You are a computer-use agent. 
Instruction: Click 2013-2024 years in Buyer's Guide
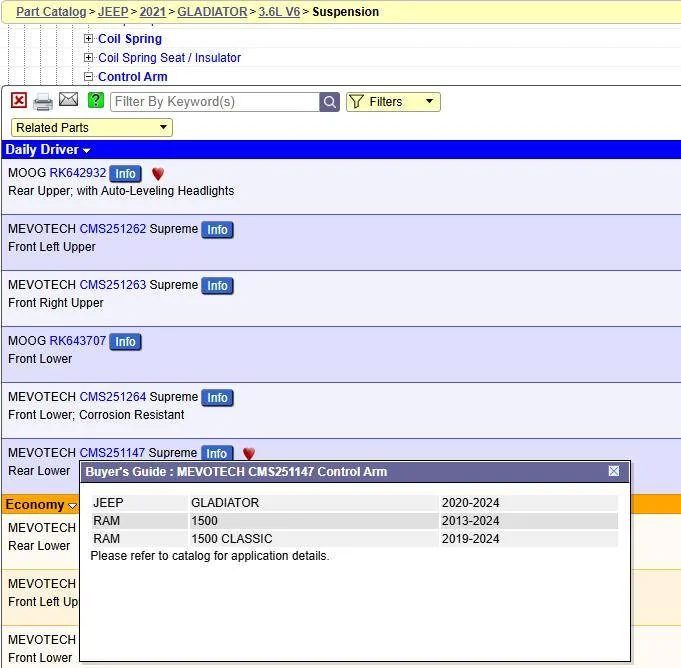(x=528, y=521)
